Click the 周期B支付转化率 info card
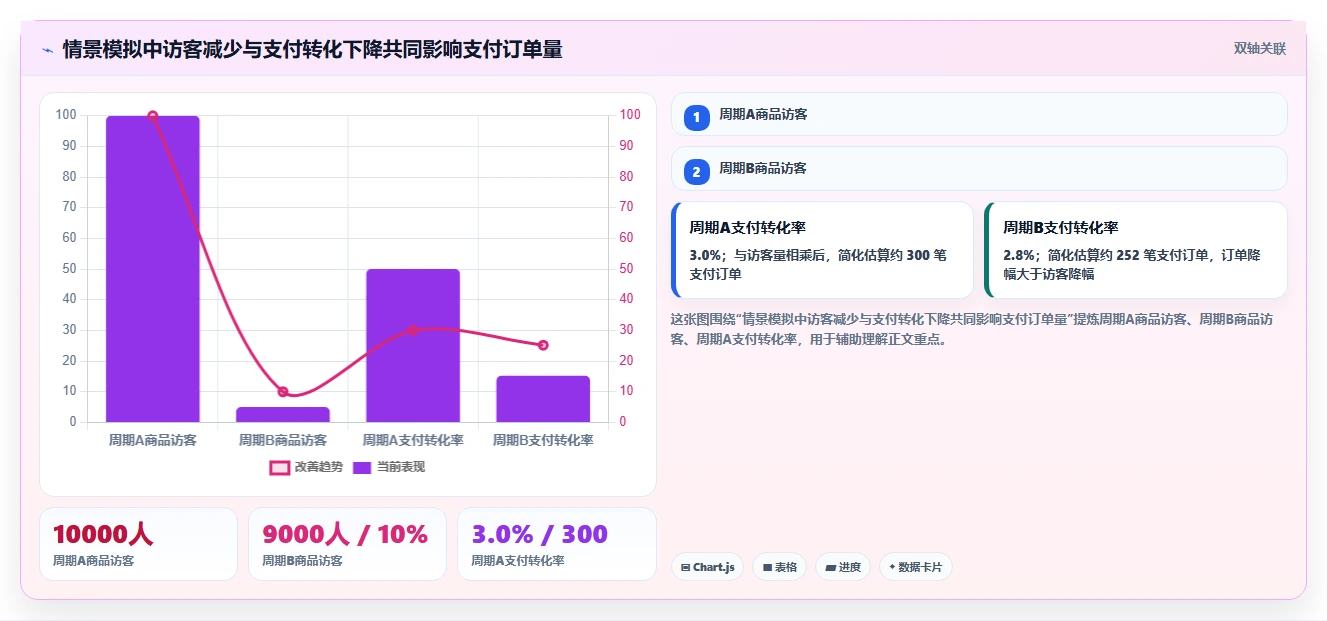This screenshot has height=621, width=1327. (1135, 250)
